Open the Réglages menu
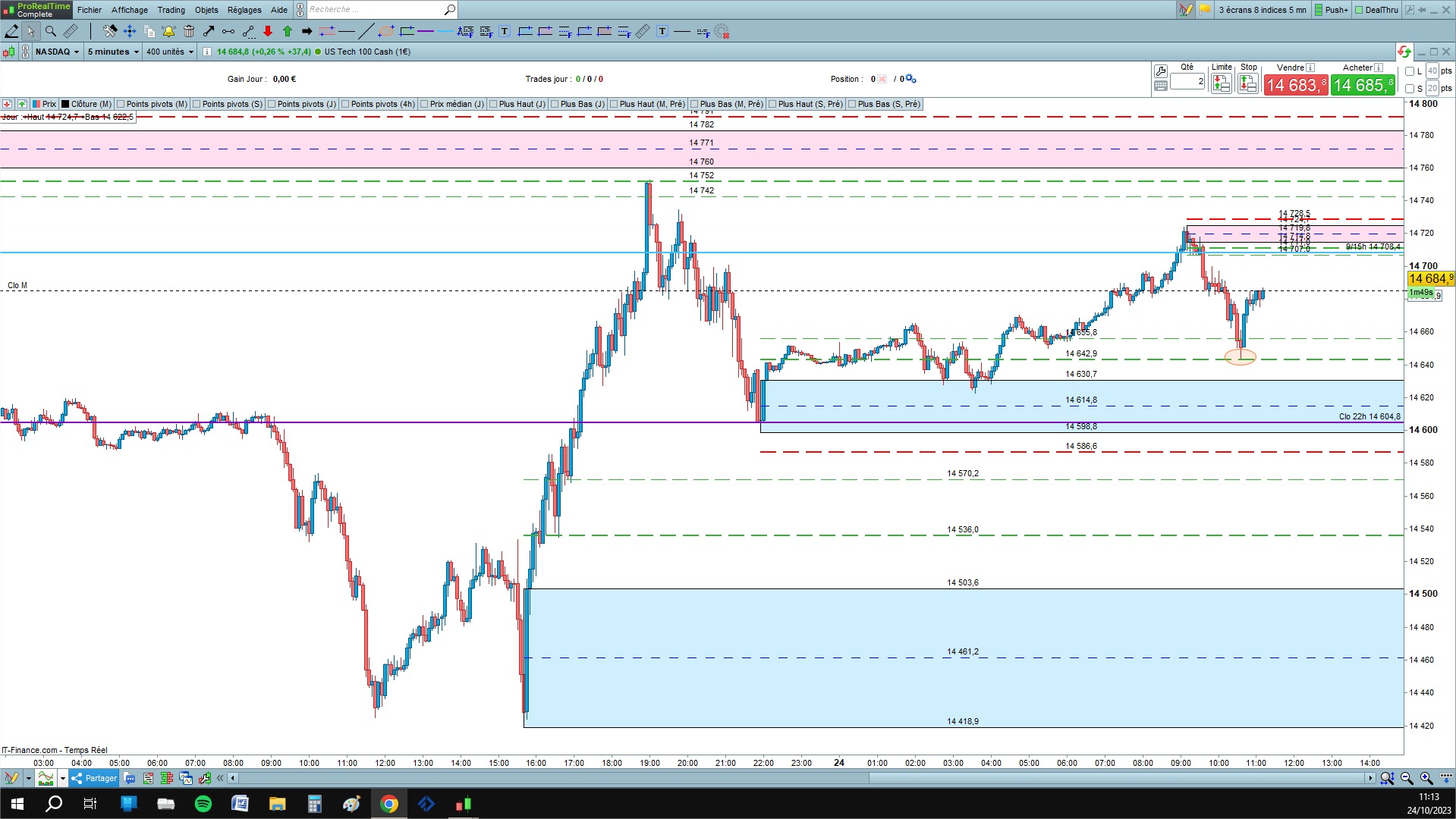 (x=244, y=10)
